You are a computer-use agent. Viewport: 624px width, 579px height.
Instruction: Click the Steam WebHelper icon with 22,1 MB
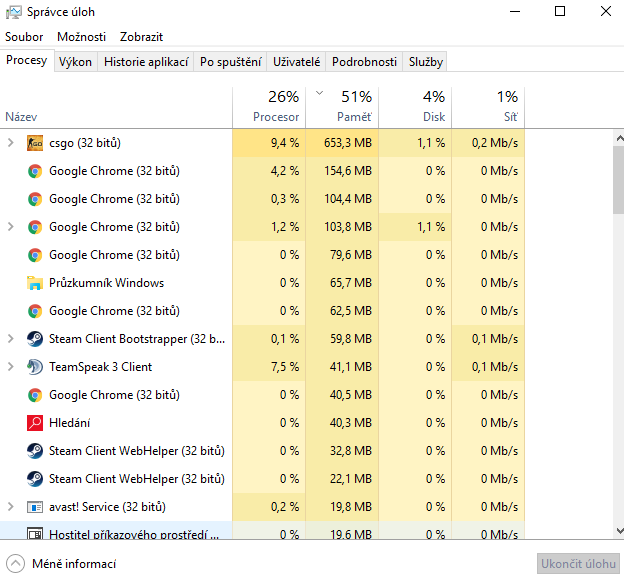coord(35,479)
